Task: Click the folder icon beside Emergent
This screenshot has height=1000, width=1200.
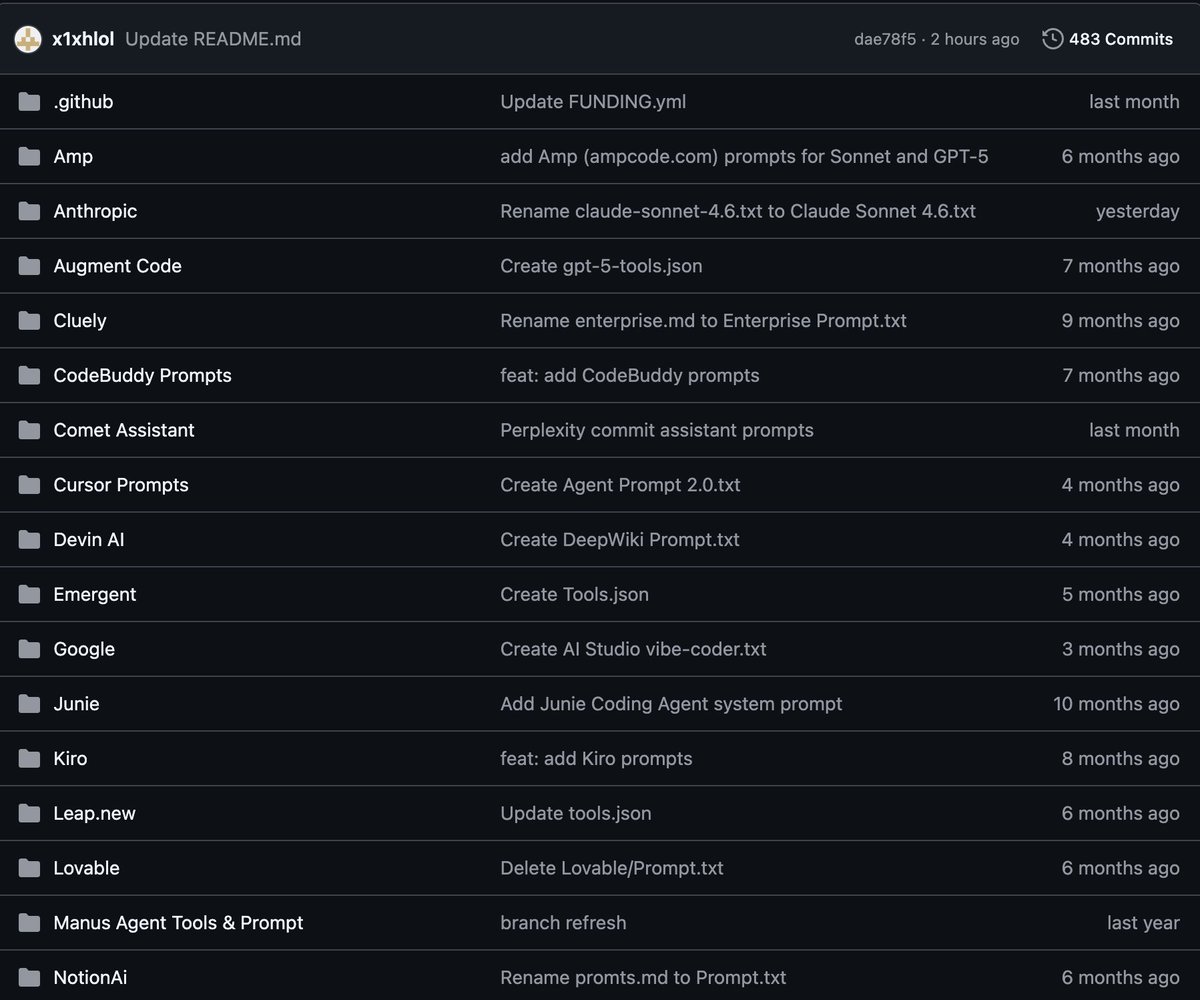Action: tap(29, 594)
